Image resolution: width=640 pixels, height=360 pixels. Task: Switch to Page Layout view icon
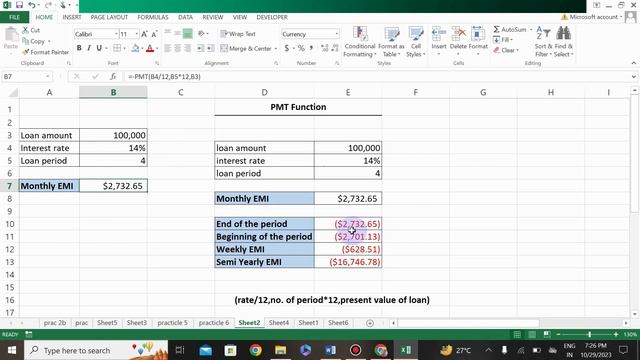click(532, 335)
